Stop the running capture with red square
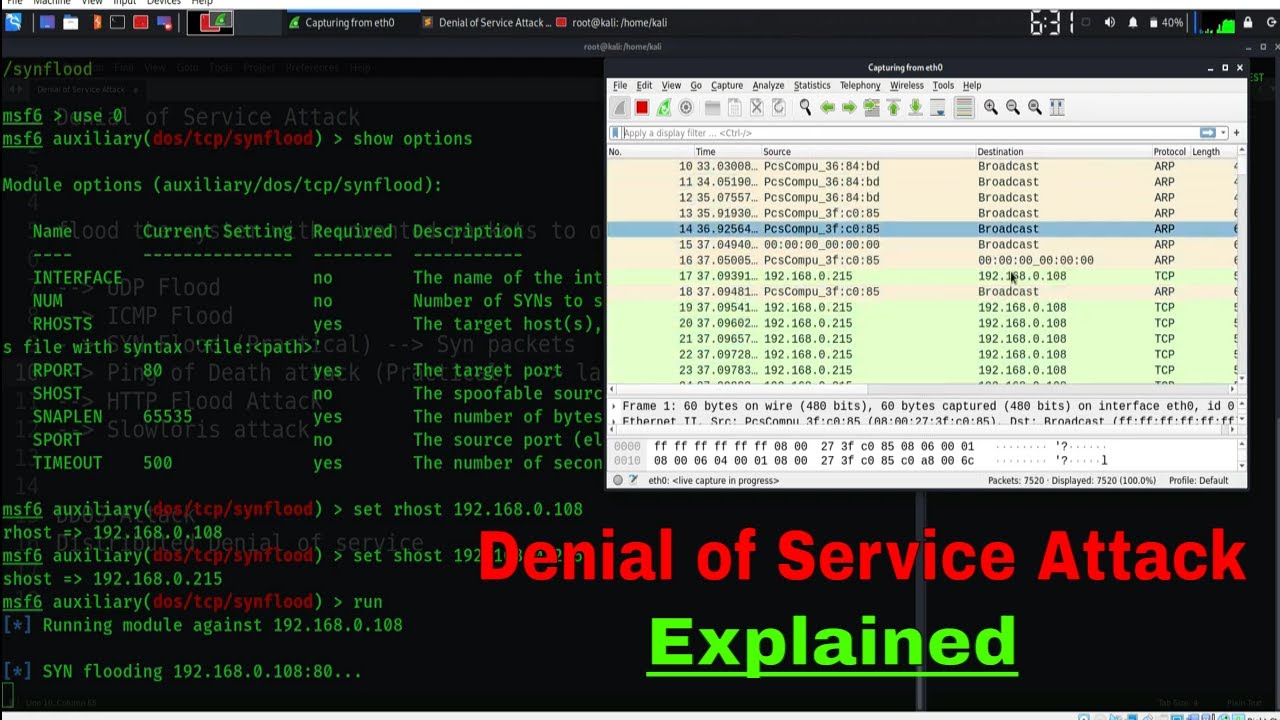 (642, 108)
